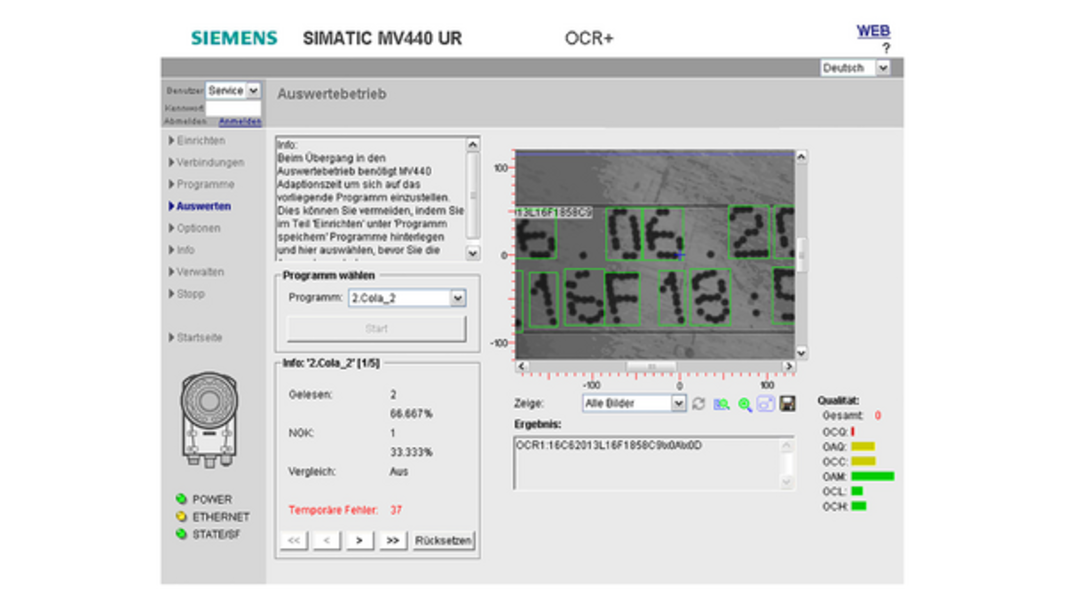Click the info text scrollbar up arrow
Screen dimensions: 1065x600
(x=473, y=145)
